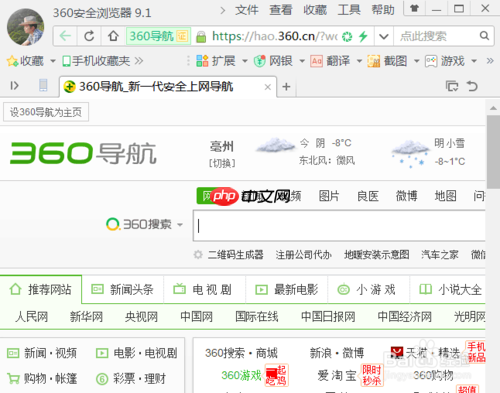Click the green lightning speed-mode icon
Screen dimensions: 500x393
point(363,36)
